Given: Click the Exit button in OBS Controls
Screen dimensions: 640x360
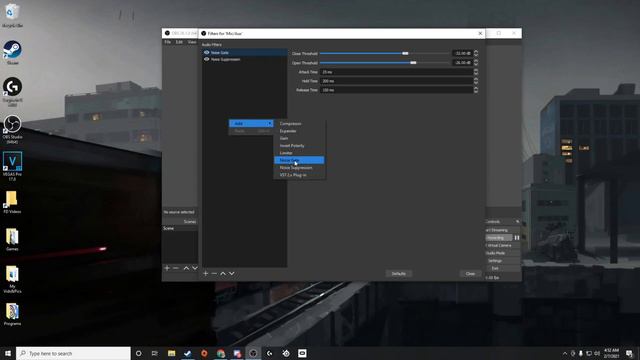Looking at the screenshot, I should pyautogui.click(x=502, y=268).
